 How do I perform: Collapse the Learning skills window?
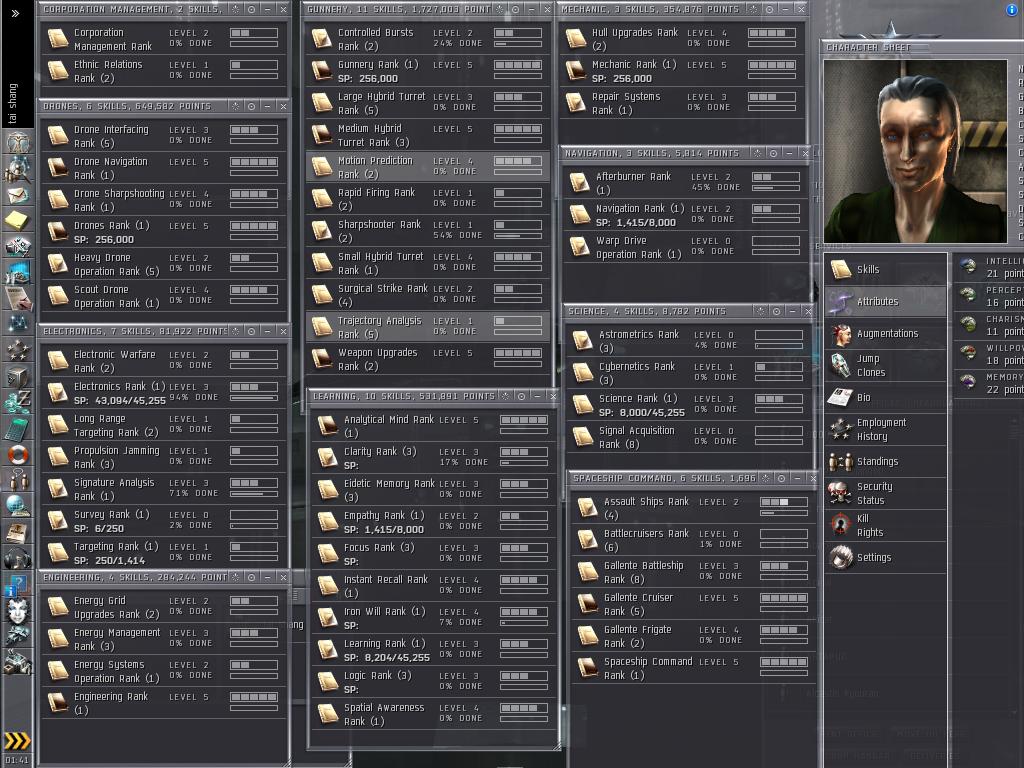pyautogui.click(x=537, y=396)
